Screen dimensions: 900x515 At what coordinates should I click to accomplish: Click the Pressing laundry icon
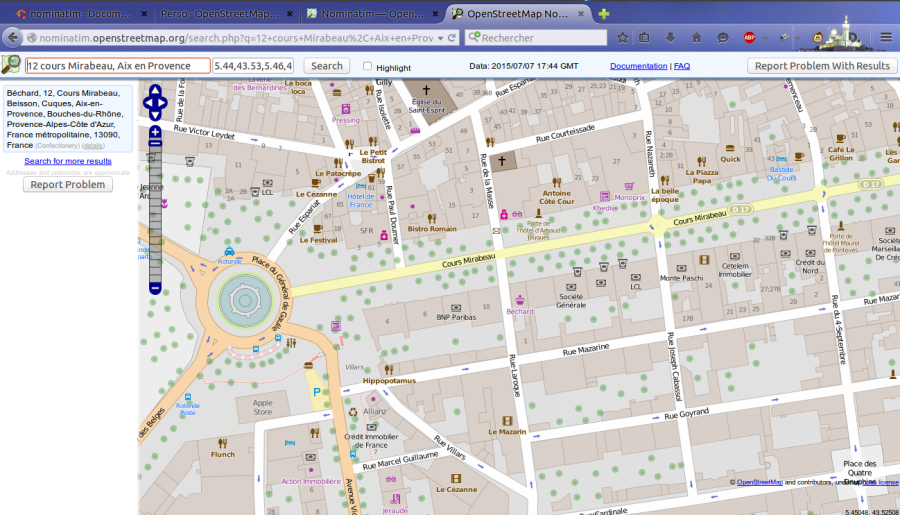[x=346, y=109]
